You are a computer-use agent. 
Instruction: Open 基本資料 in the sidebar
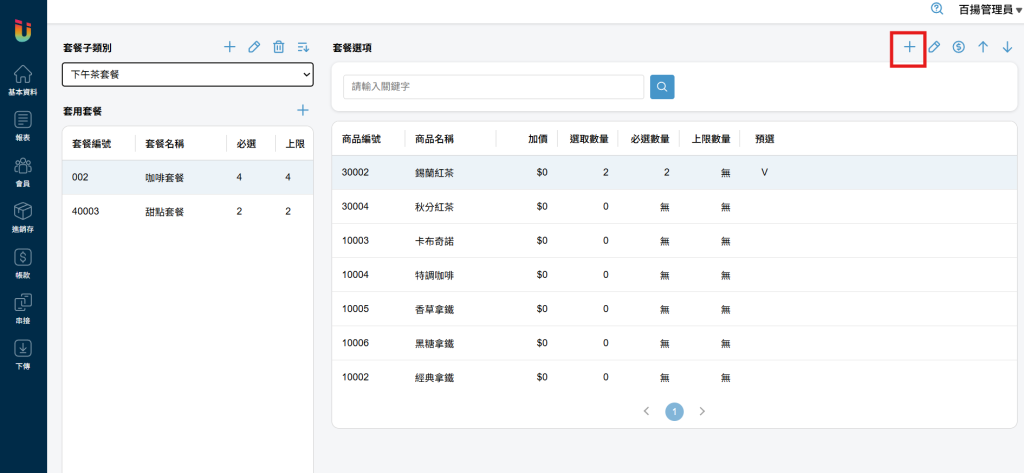pyautogui.click(x=23, y=80)
